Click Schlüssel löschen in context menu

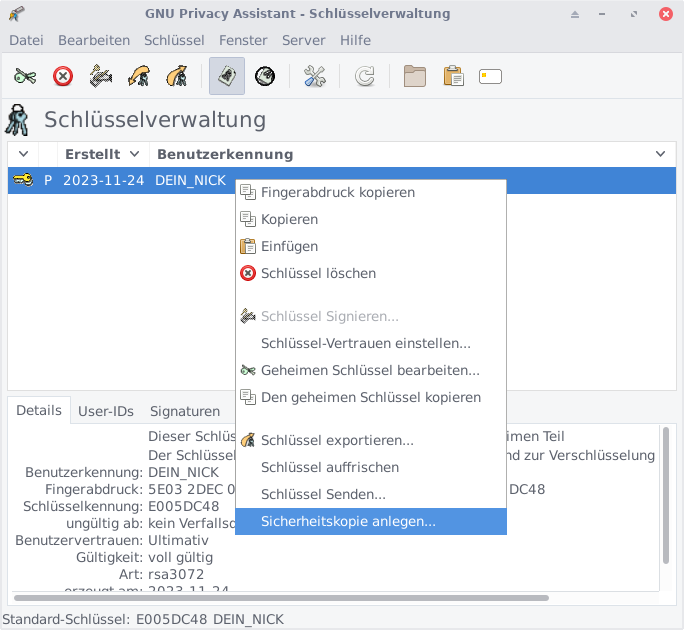point(318,273)
